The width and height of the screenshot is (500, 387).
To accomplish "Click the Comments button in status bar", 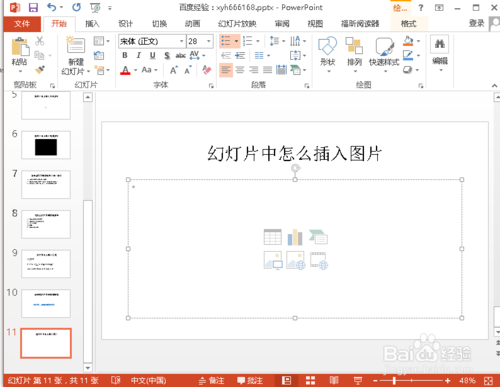I will [250, 380].
